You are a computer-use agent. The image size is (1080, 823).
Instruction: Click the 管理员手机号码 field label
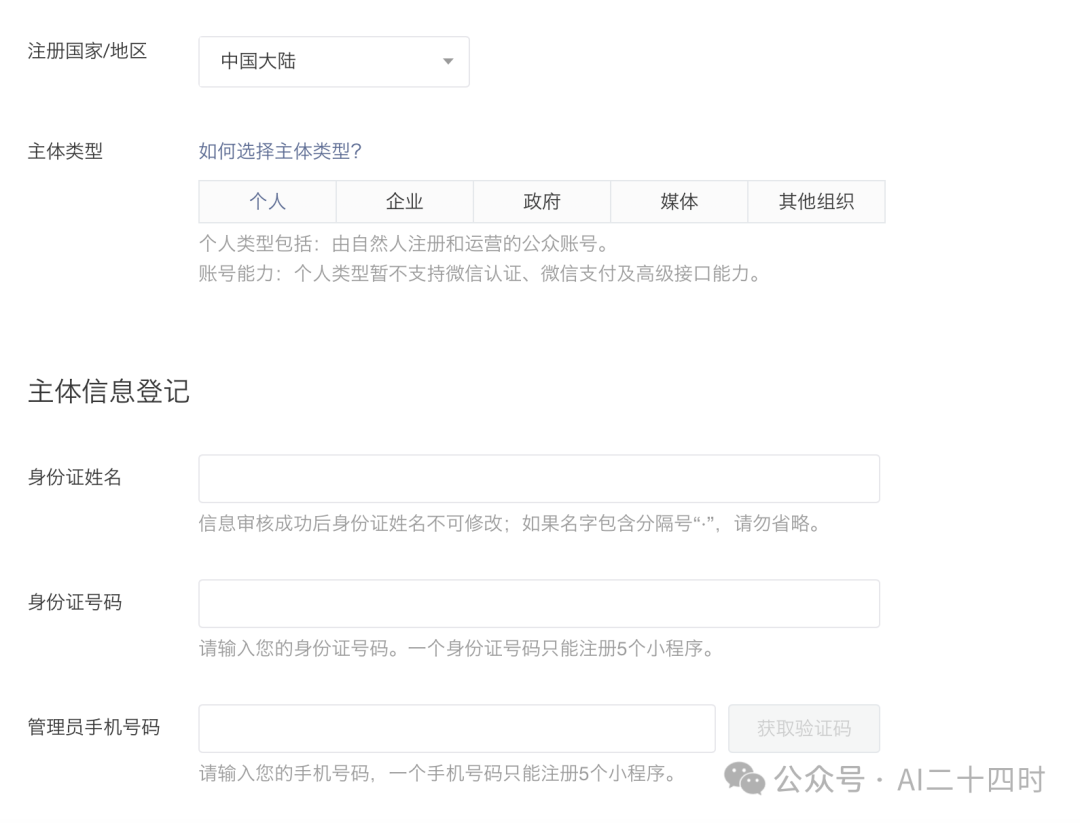coord(94,727)
